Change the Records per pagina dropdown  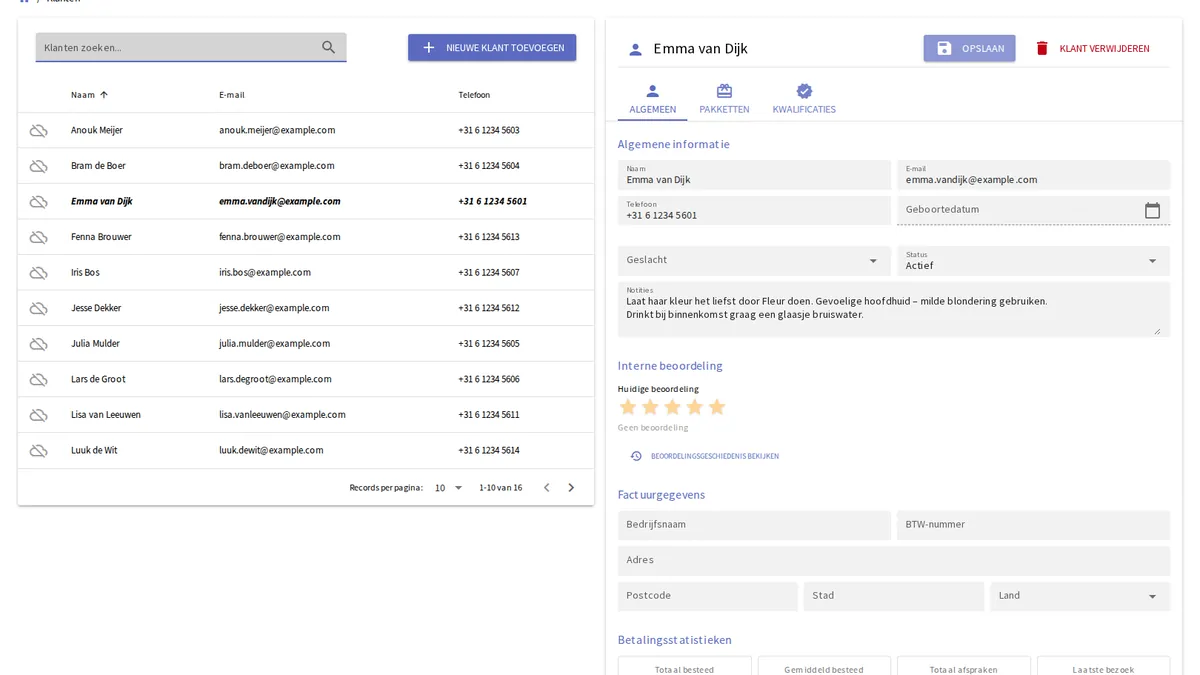[x=449, y=488]
